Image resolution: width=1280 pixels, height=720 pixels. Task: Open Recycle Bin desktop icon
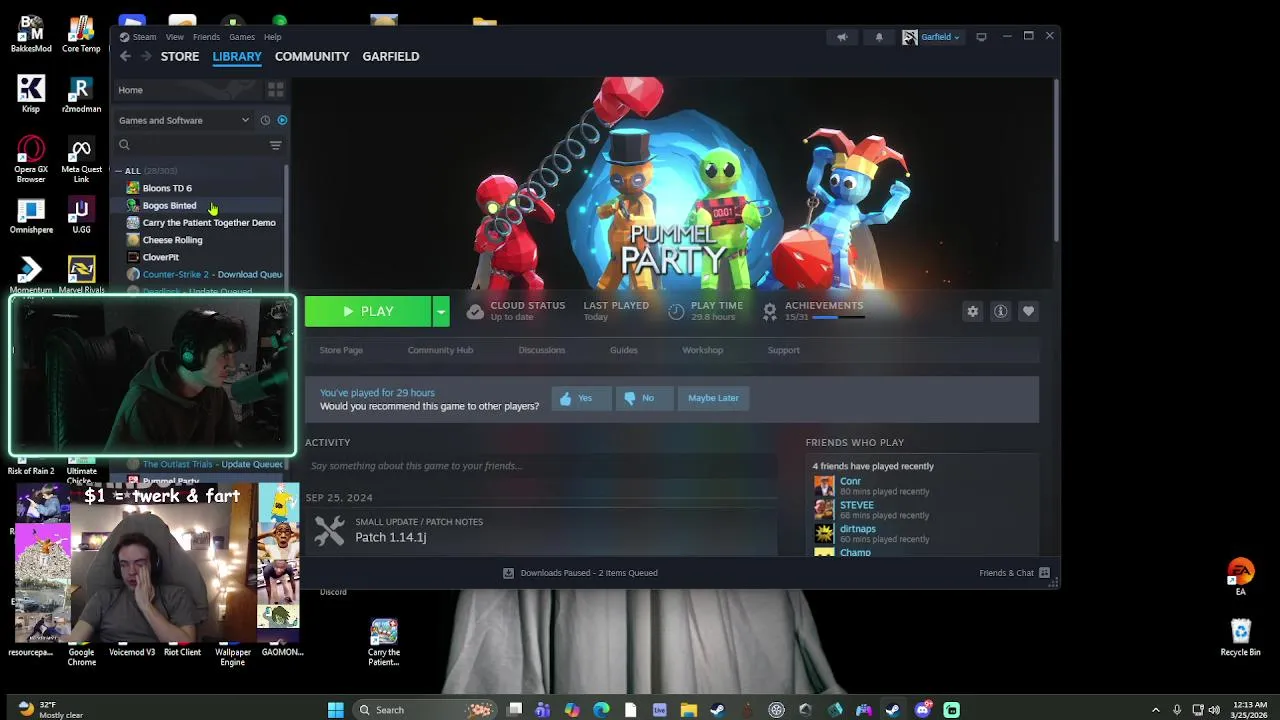coord(1240,637)
